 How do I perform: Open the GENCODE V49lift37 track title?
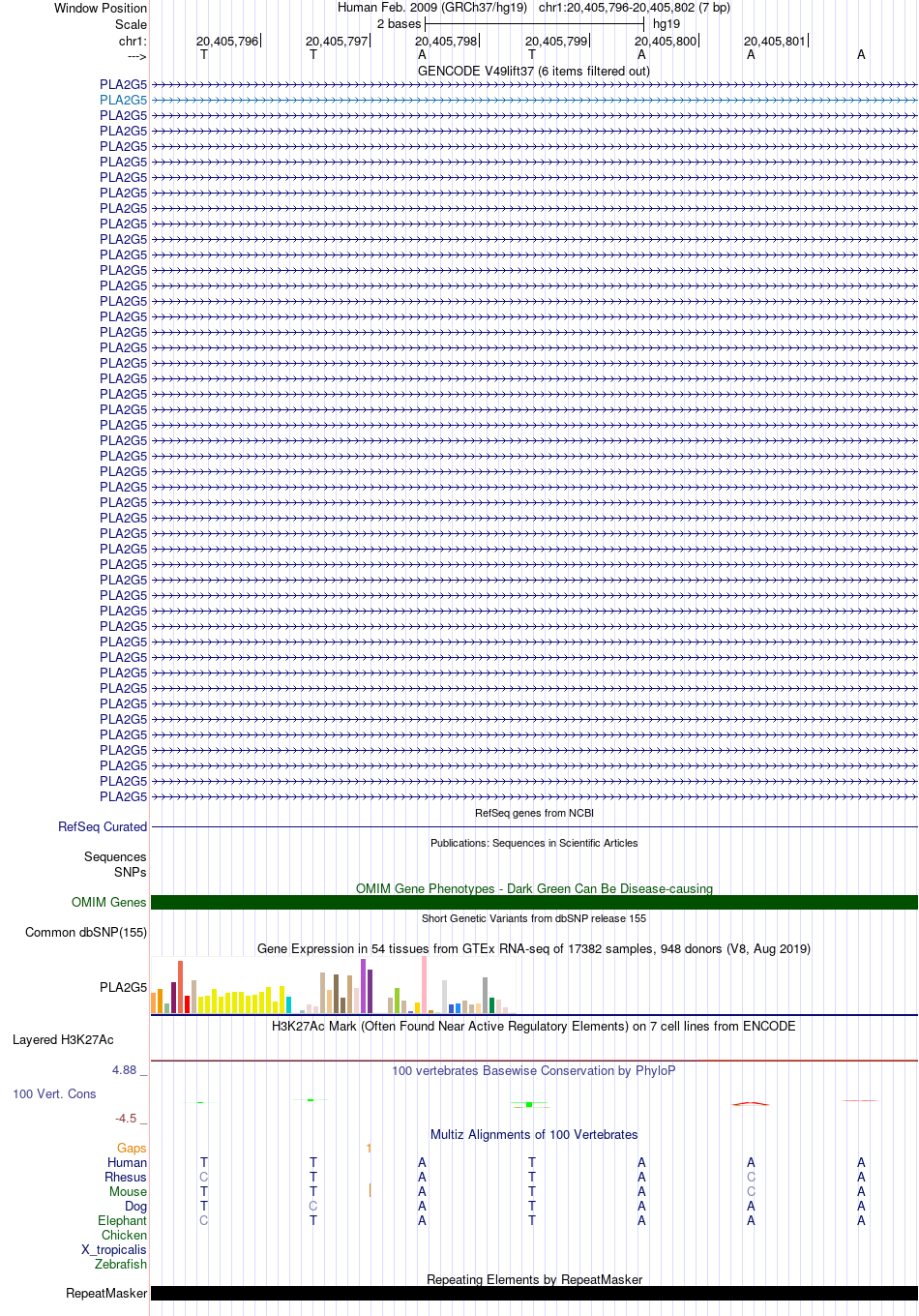click(534, 72)
